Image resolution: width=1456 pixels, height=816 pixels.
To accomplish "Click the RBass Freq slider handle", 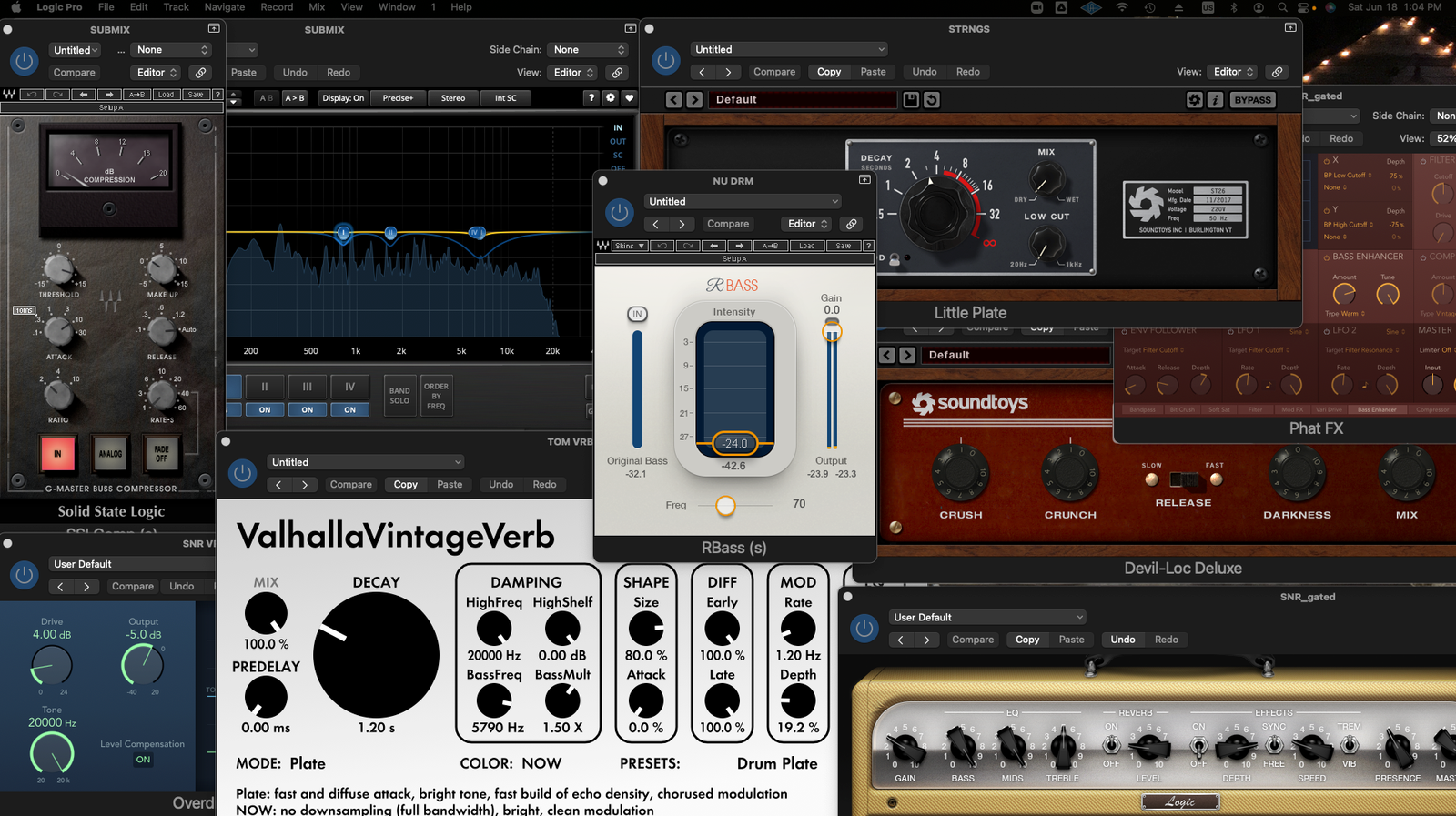I will click(x=725, y=505).
